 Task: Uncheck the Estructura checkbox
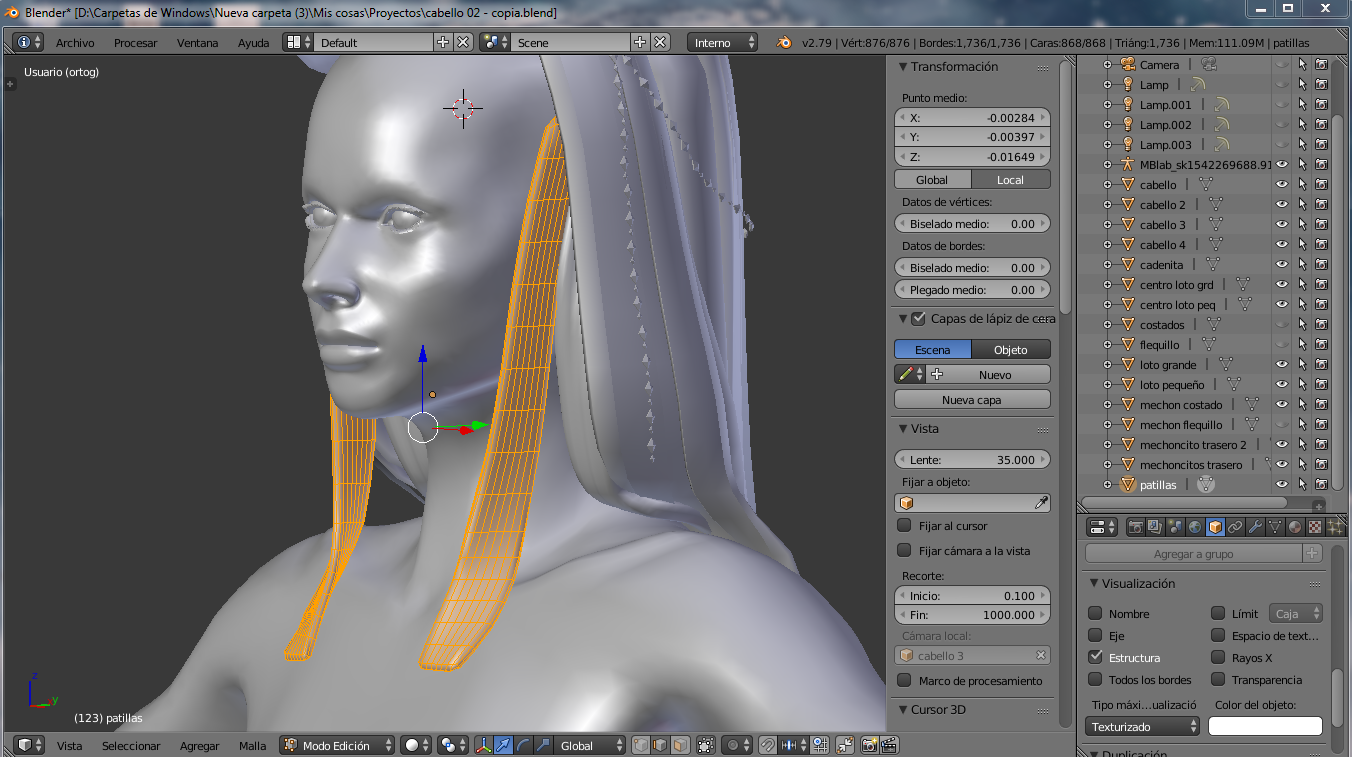tap(1095, 658)
